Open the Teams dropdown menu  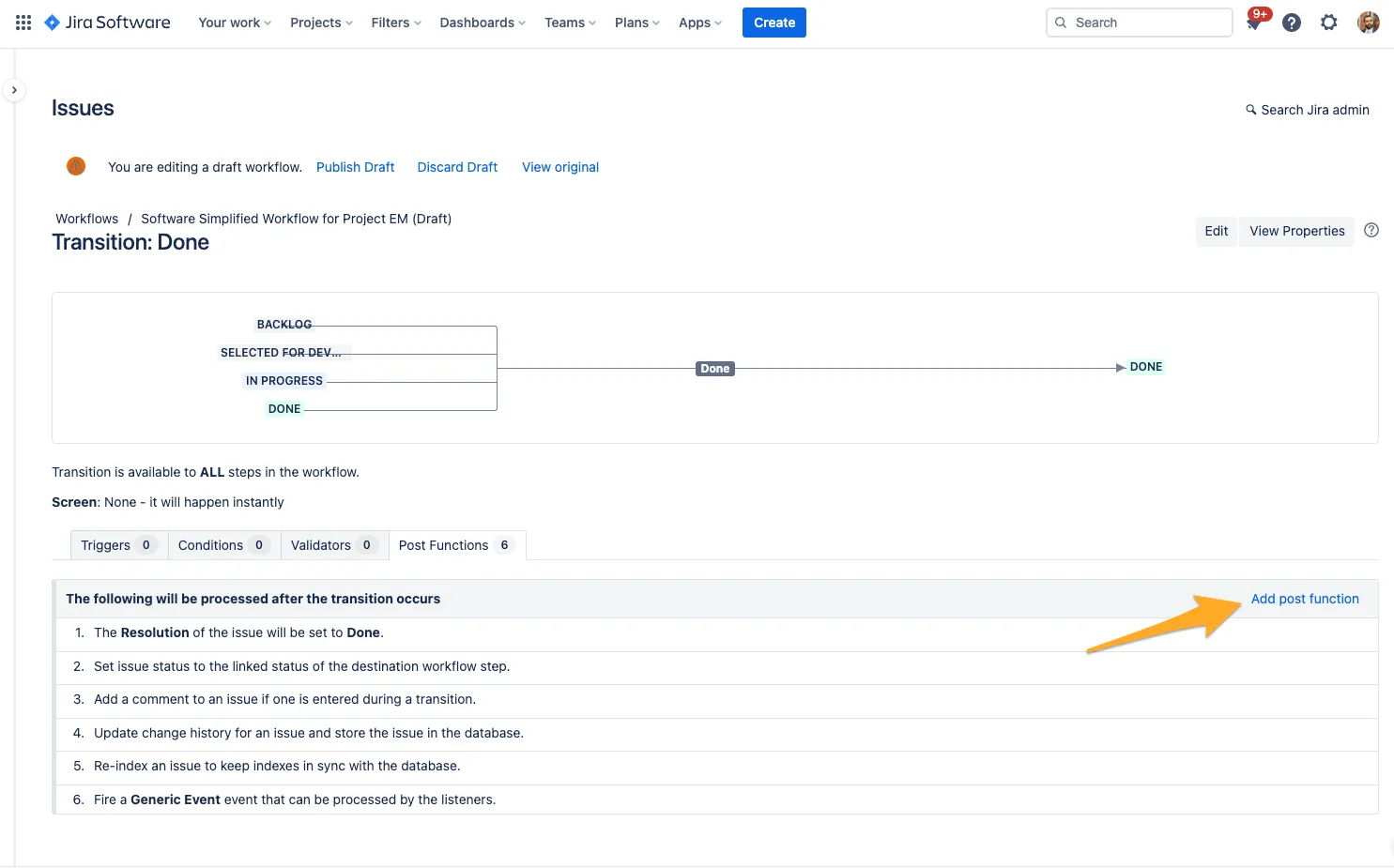(x=570, y=23)
